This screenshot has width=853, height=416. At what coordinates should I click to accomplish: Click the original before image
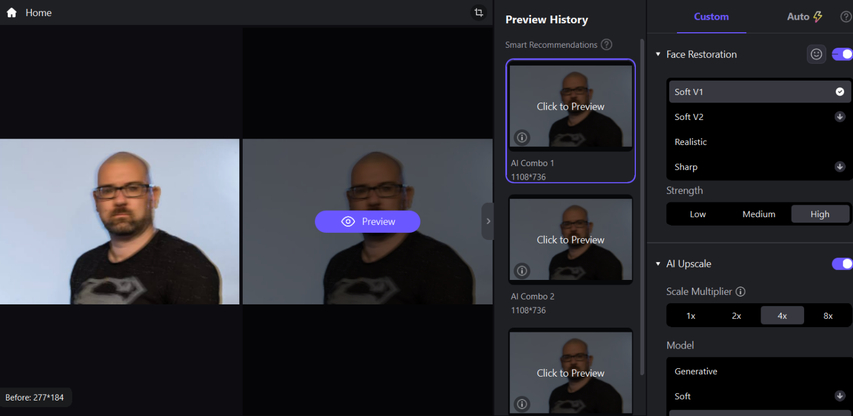coord(119,221)
